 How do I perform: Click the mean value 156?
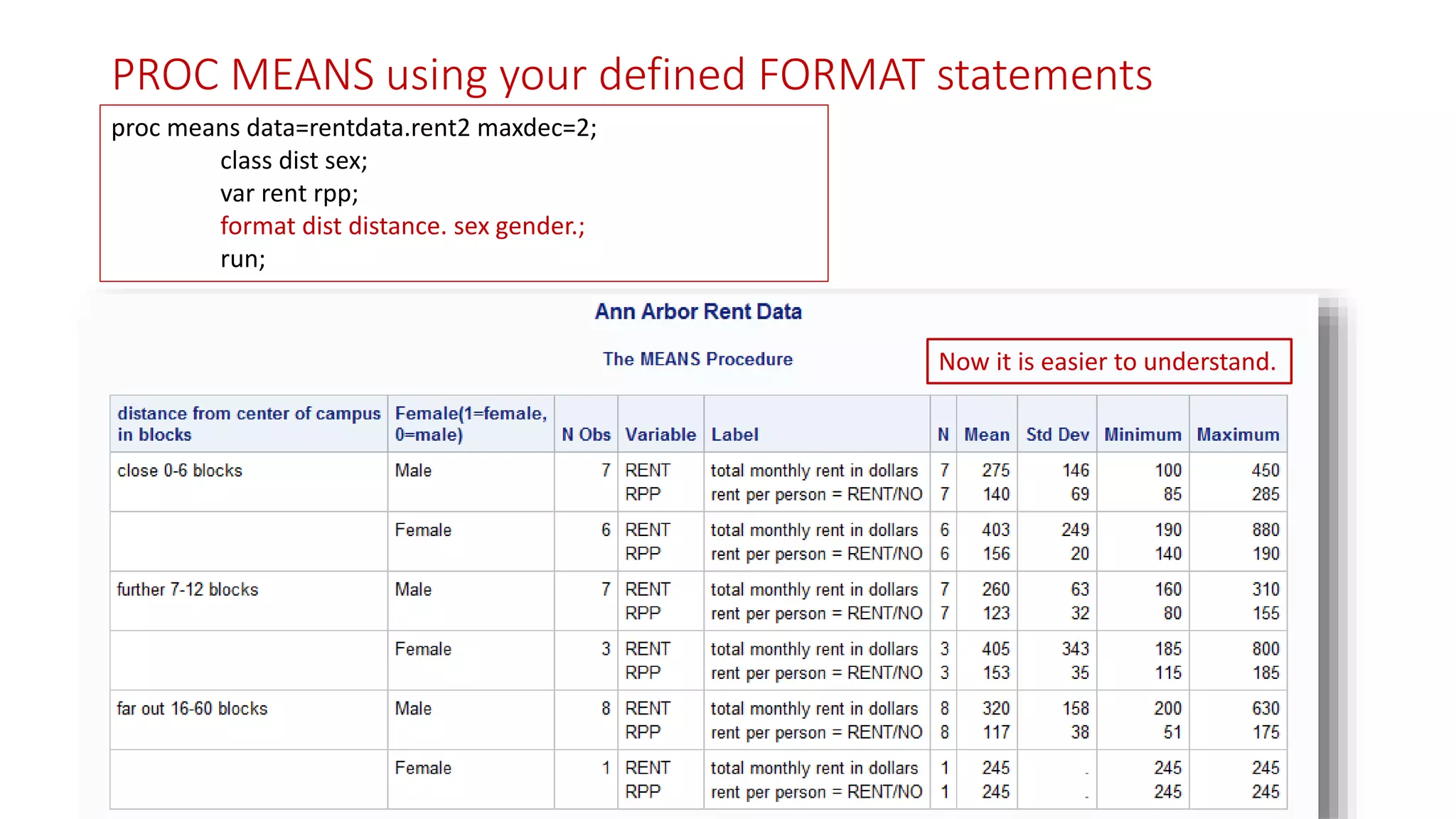tap(996, 554)
